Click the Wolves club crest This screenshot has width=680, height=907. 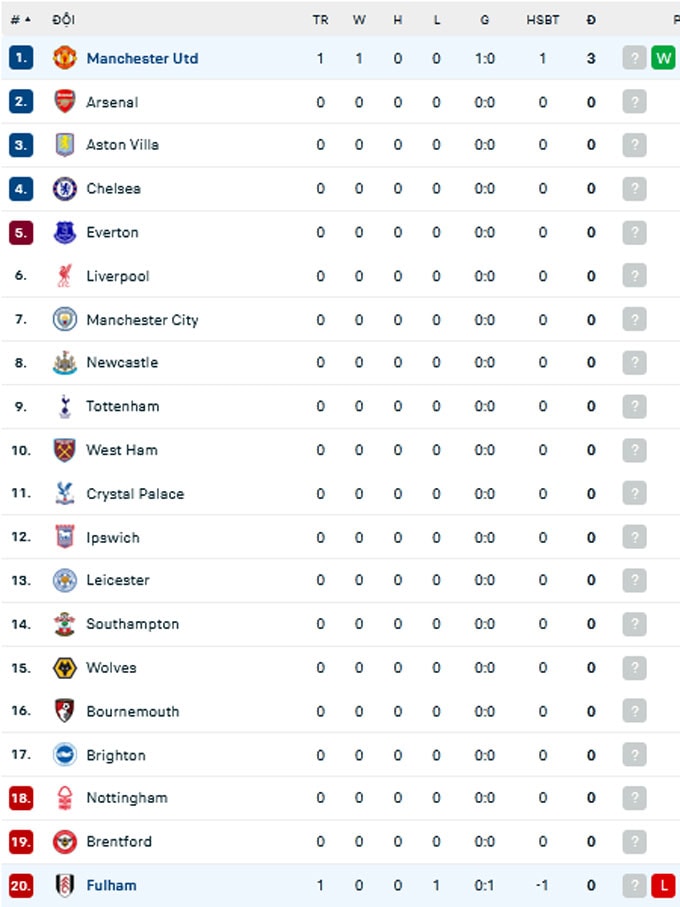click(65, 668)
